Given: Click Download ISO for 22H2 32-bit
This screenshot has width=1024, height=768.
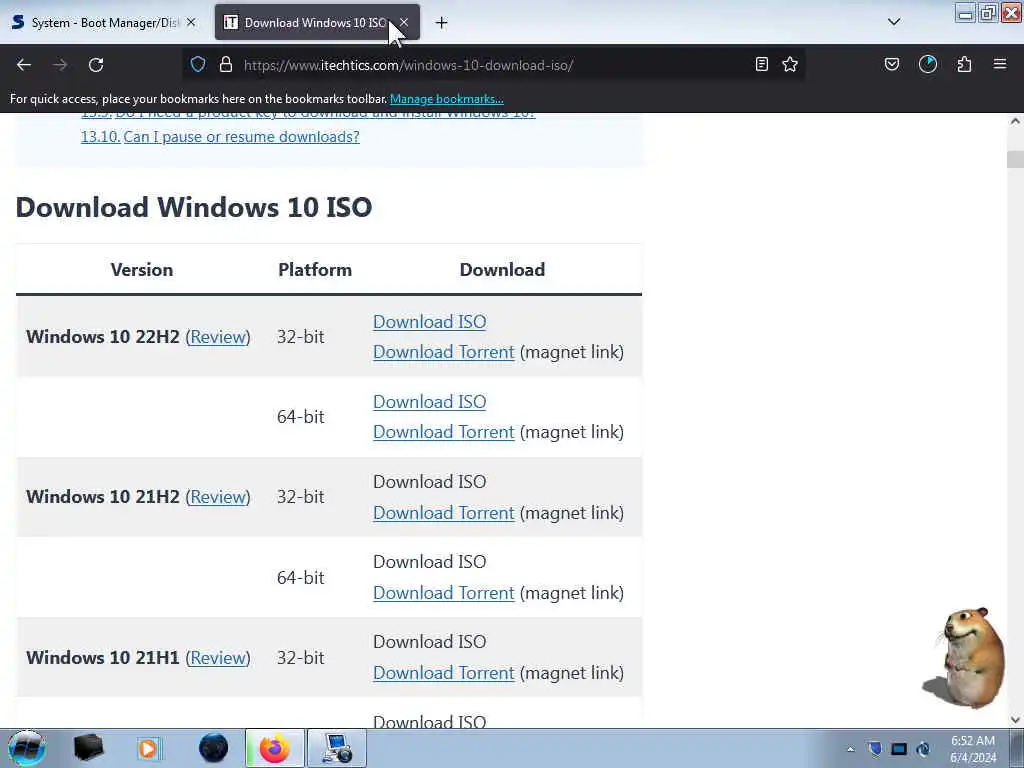Looking at the screenshot, I should pos(430,322).
